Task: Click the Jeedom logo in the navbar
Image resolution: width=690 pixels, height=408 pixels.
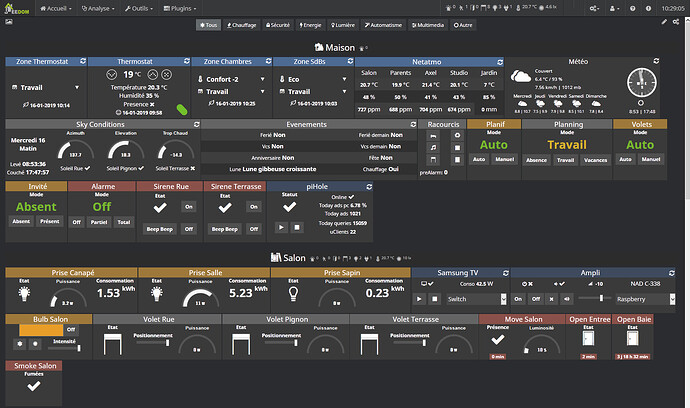Action: tap(17, 8)
